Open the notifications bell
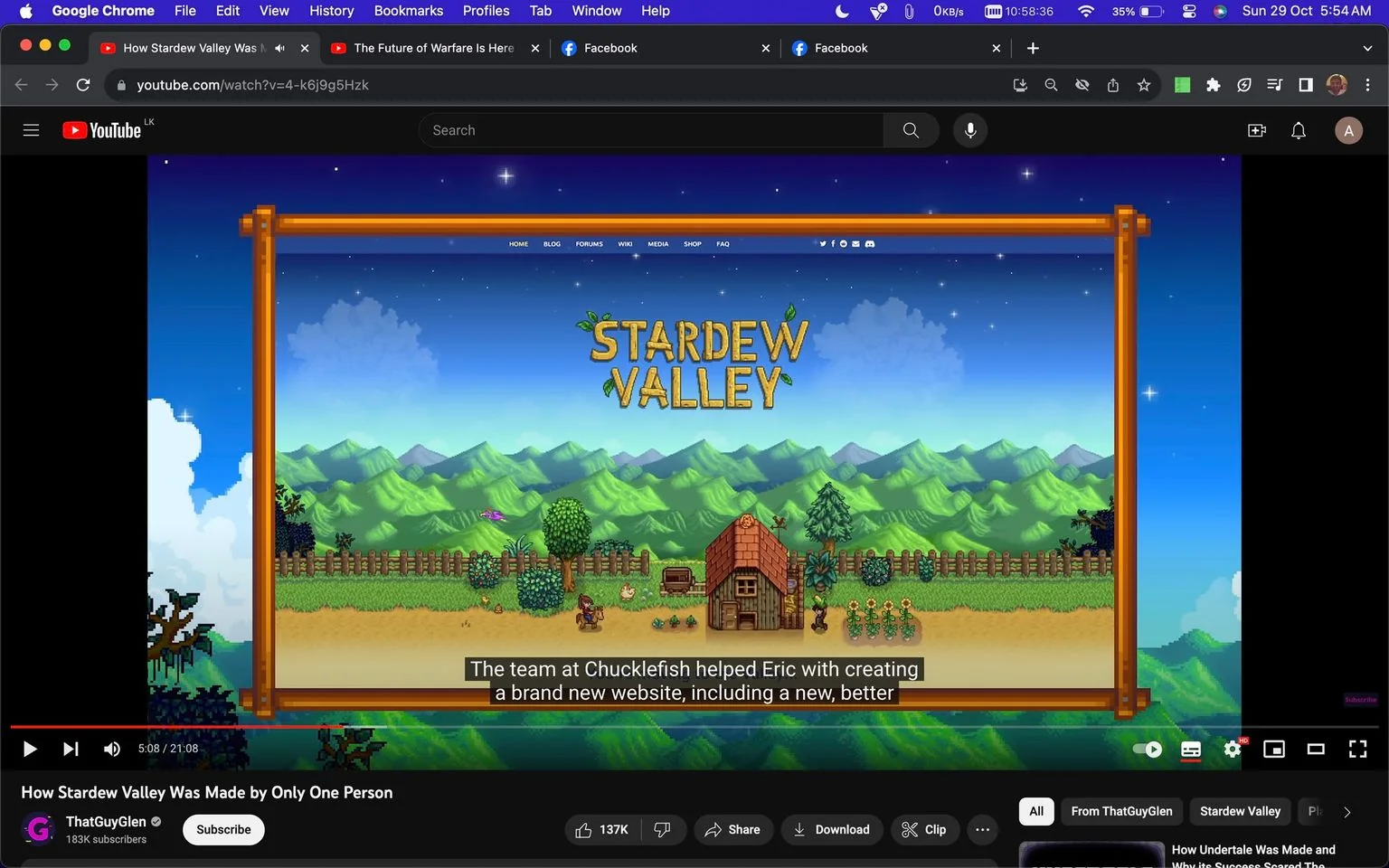 (1299, 130)
